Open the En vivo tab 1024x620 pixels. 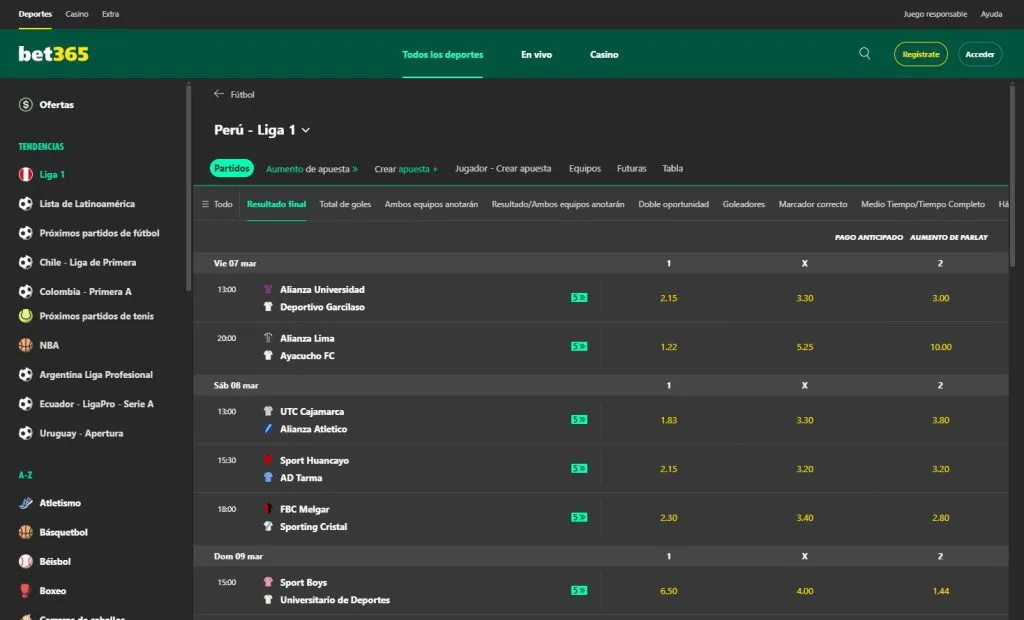coord(536,54)
